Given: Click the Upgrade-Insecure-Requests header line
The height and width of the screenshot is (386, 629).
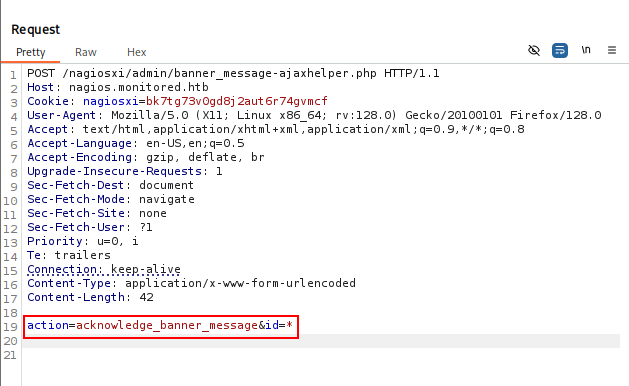Looking at the screenshot, I should pos(125,171).
